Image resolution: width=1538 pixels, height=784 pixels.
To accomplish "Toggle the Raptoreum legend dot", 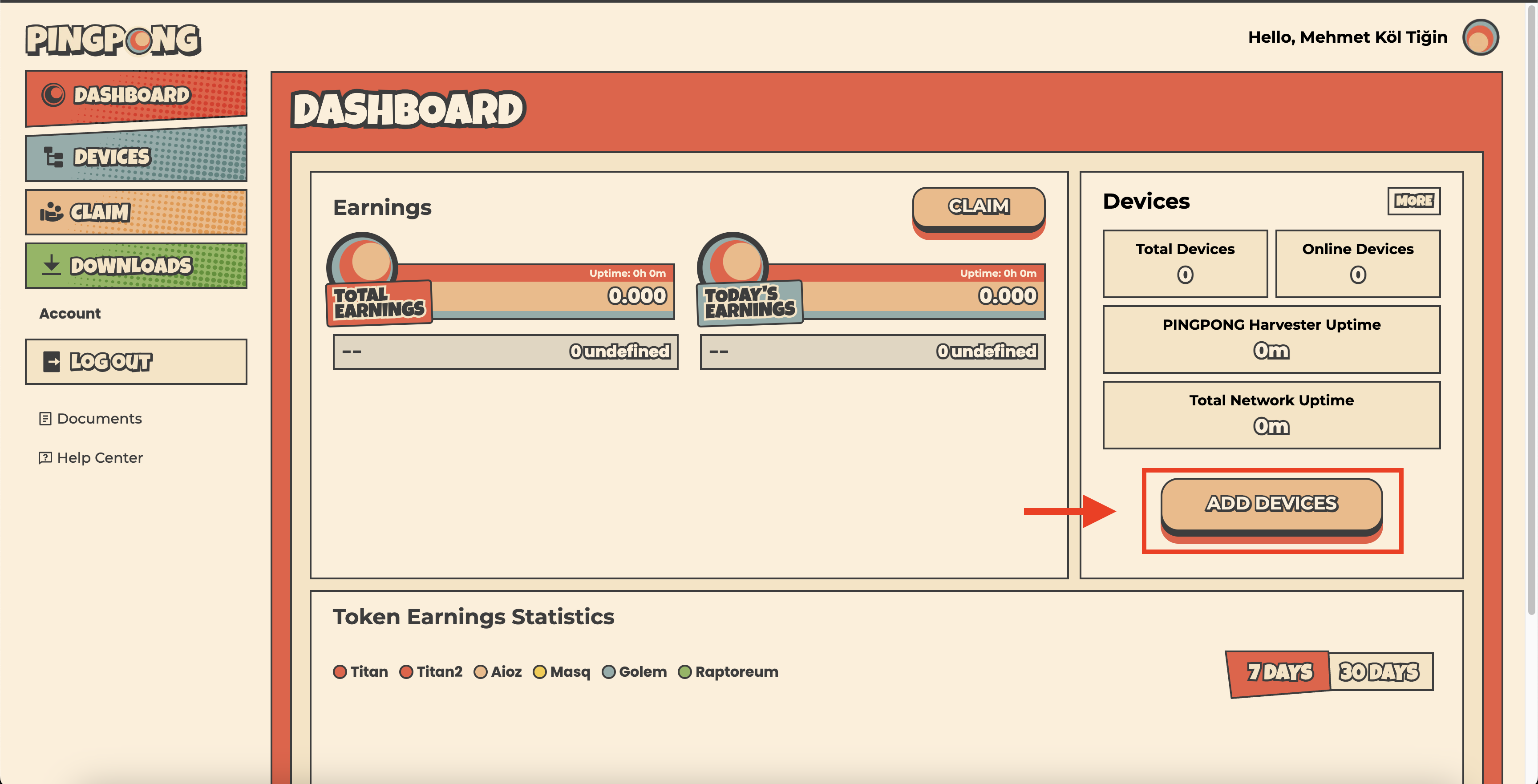I will click(685, 672).
